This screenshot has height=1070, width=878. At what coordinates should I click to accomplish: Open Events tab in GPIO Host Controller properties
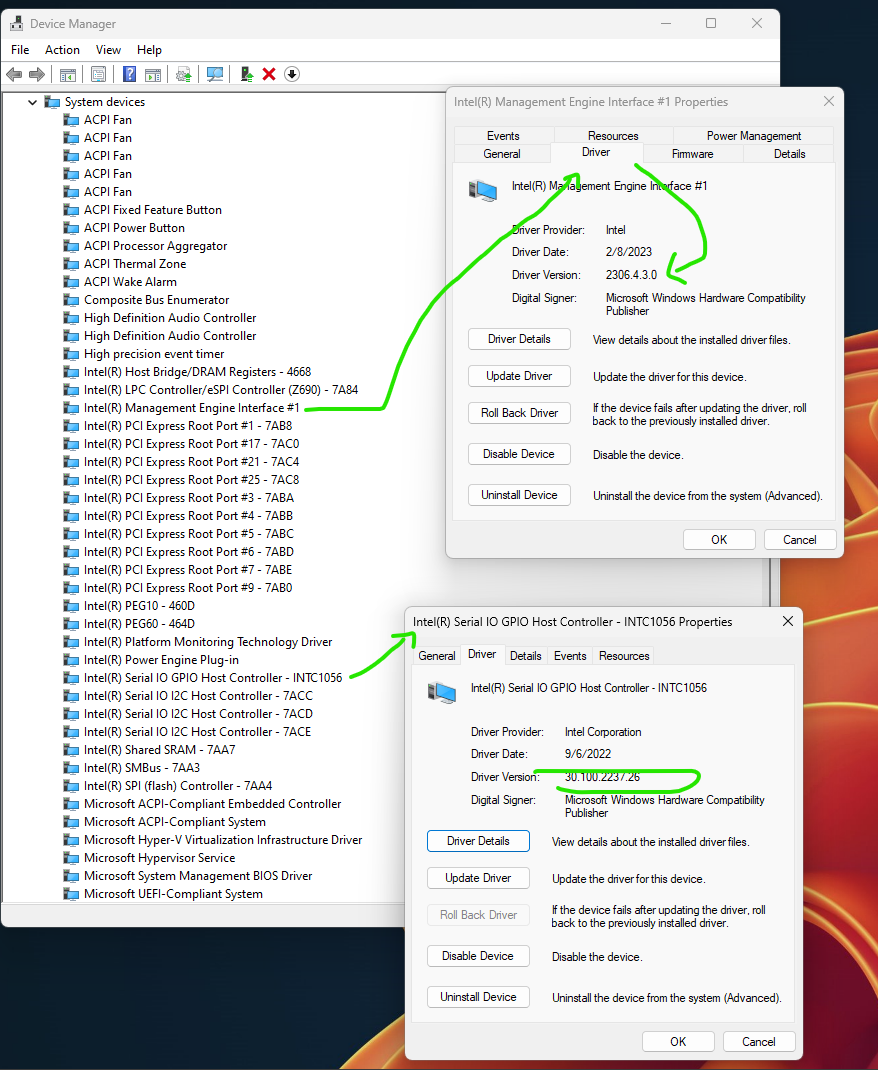tap(570, 656)
